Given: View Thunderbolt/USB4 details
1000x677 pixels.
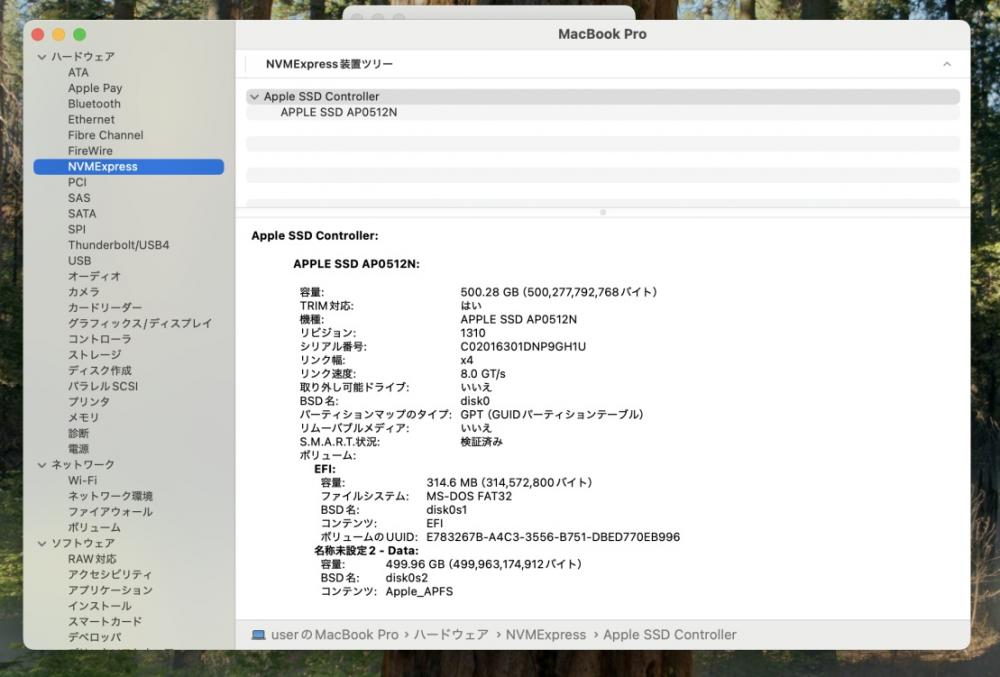Looking at the screenshot, I should [x=119, y=245].
